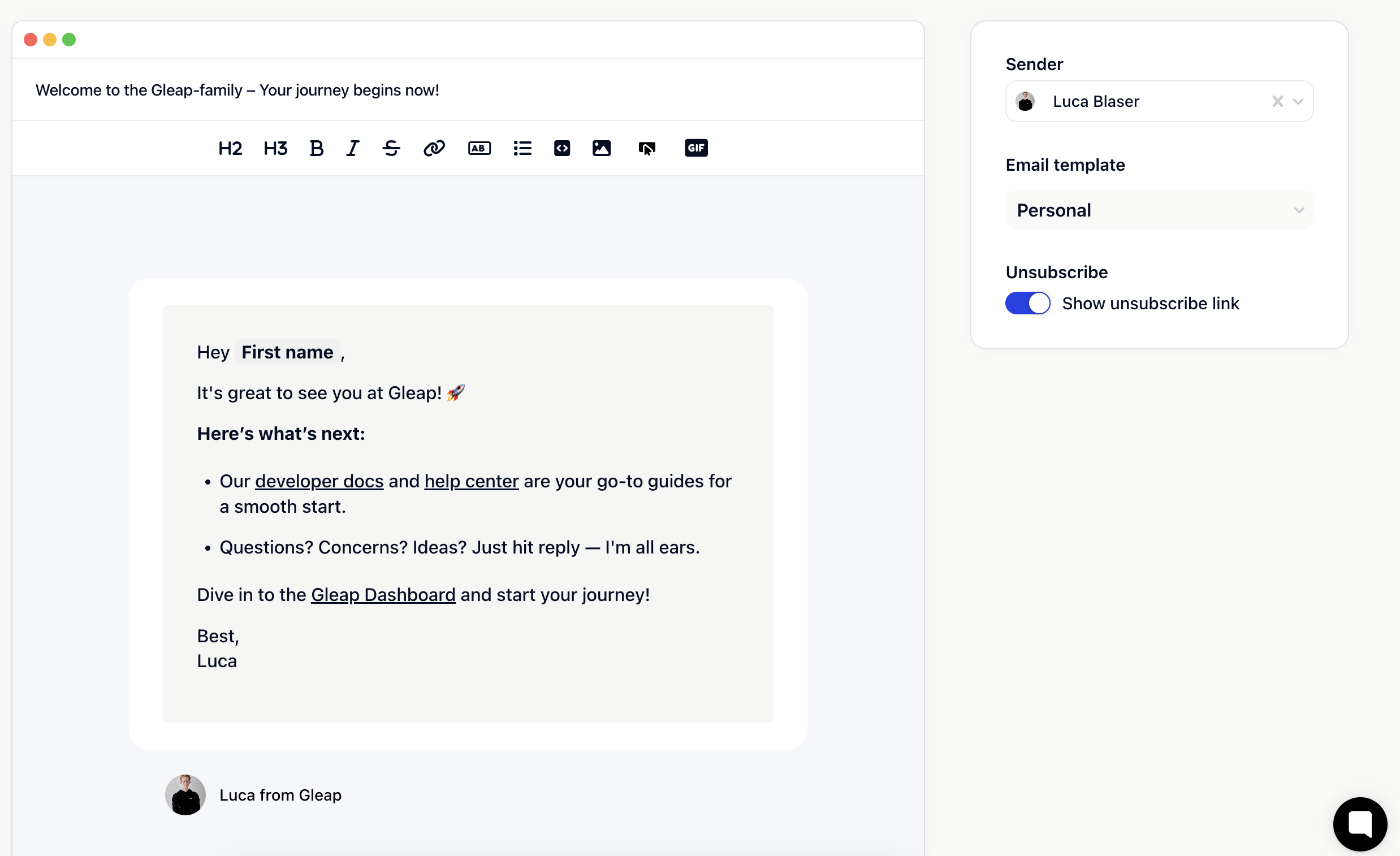
Task: Click the 'Here's what's next:' heading
Action: pyautogui.click(x=280, y=434)
